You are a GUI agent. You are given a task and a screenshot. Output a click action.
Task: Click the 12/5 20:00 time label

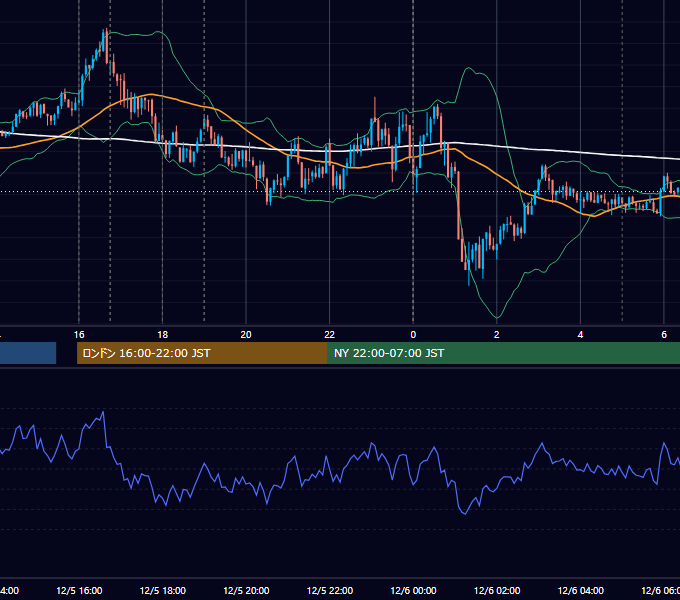point(246,590)
